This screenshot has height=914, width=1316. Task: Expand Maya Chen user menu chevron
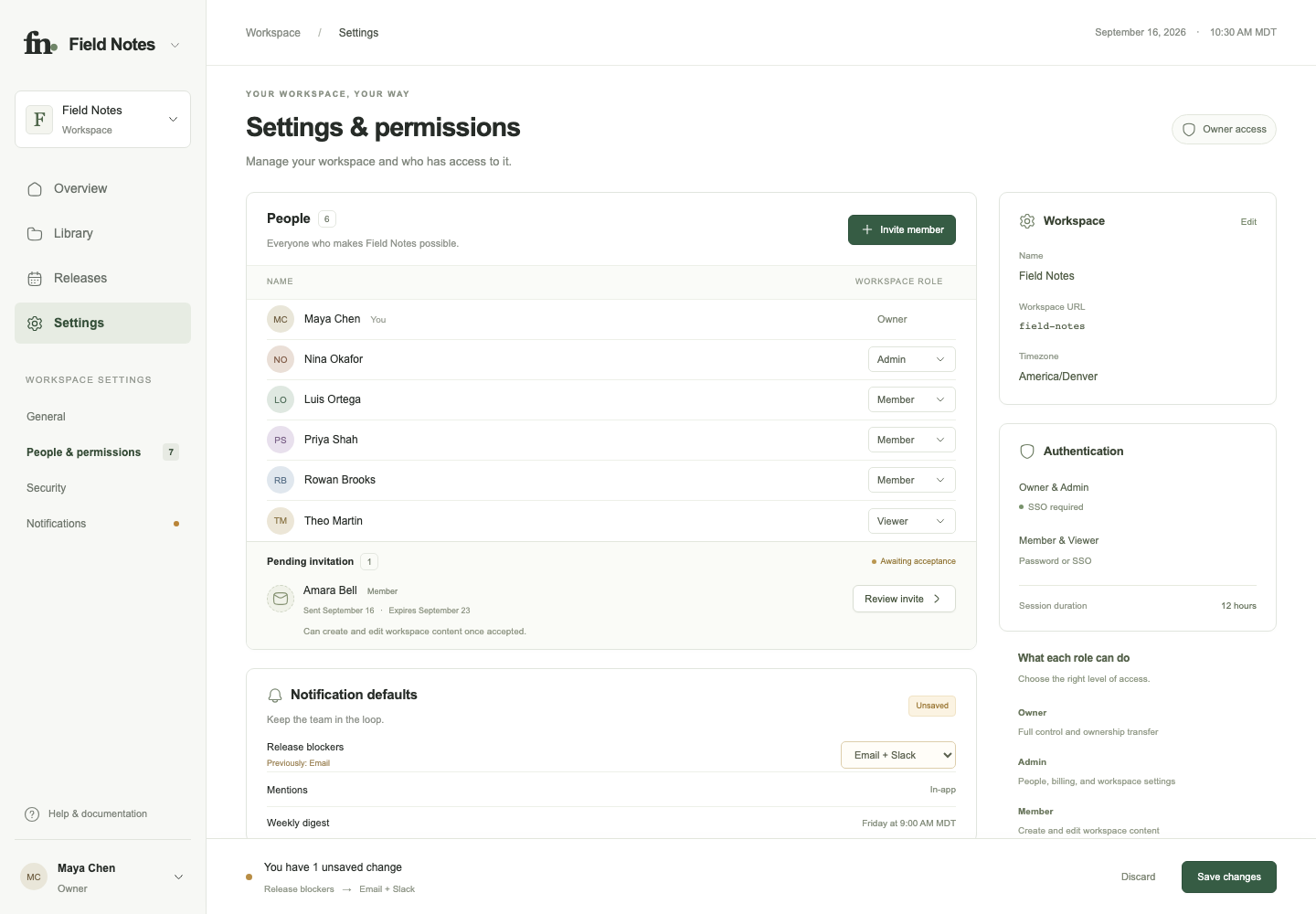[178, 877]
